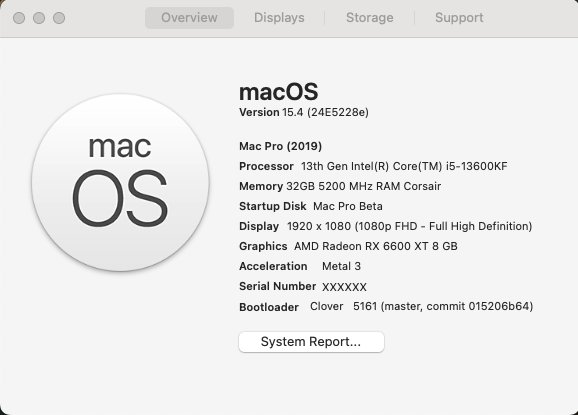Open the System Report button
Image resolution: width=578 pixels, height=415 pixels.
point(311,342)
